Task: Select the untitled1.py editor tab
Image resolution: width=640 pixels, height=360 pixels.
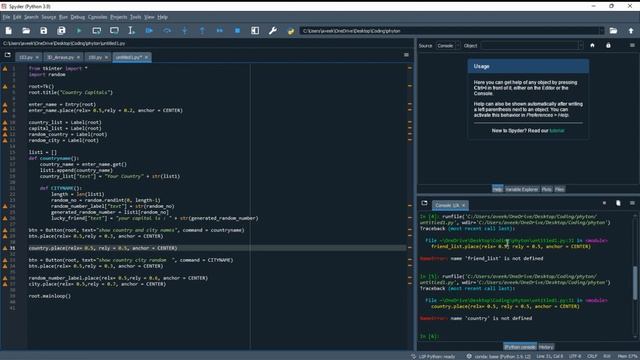Action: coord(128,57)
